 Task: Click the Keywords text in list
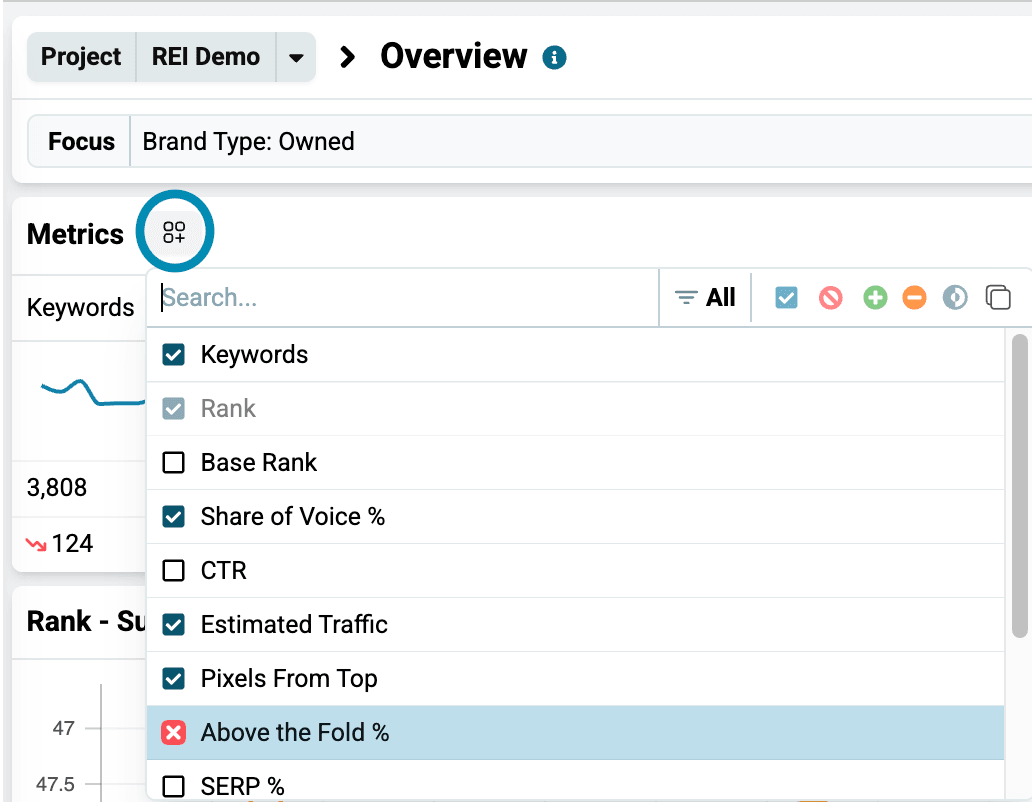pyautogui.click(x=254, y=355)
